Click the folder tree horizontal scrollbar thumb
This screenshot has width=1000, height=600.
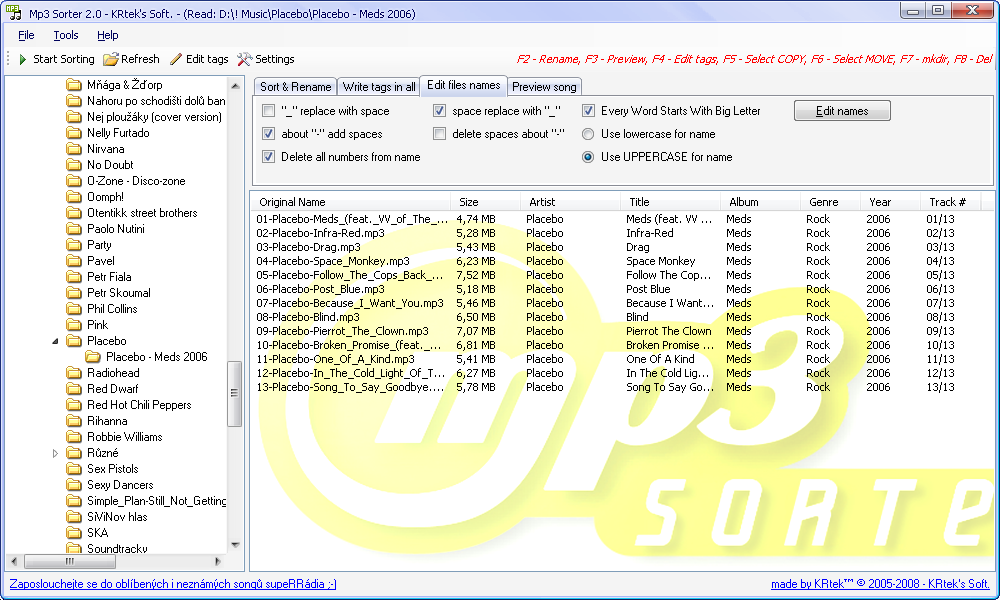[x=70, y=562]
